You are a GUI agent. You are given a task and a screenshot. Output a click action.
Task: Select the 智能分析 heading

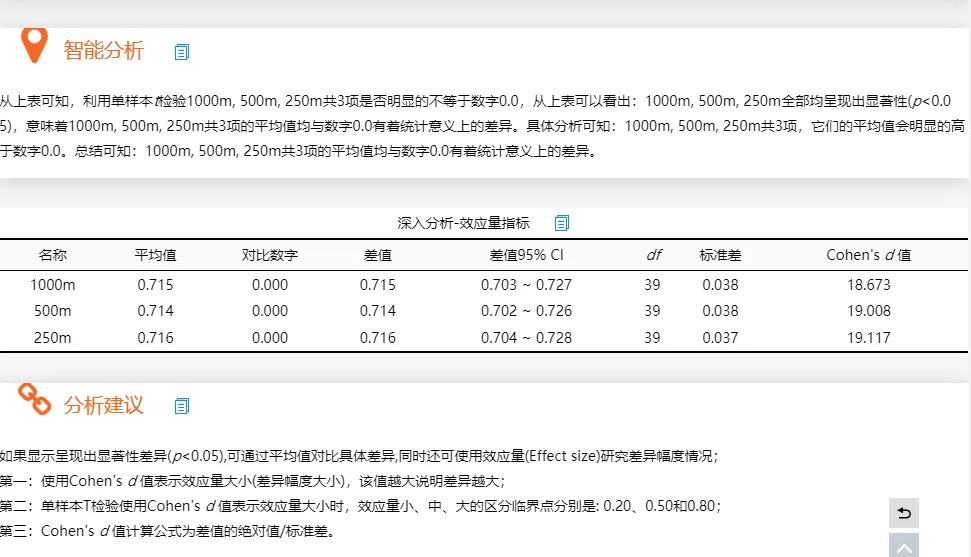point(103,50)
